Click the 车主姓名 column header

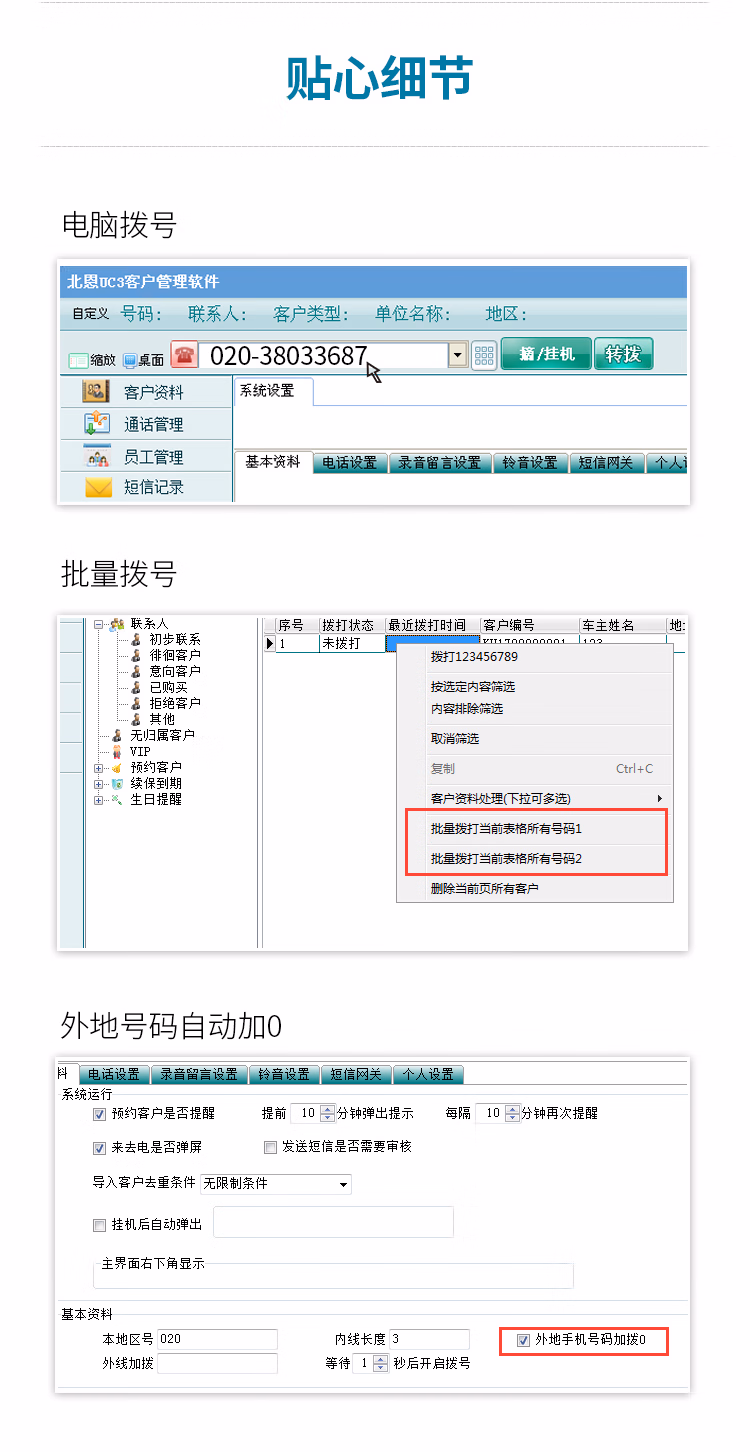point(623,625)
